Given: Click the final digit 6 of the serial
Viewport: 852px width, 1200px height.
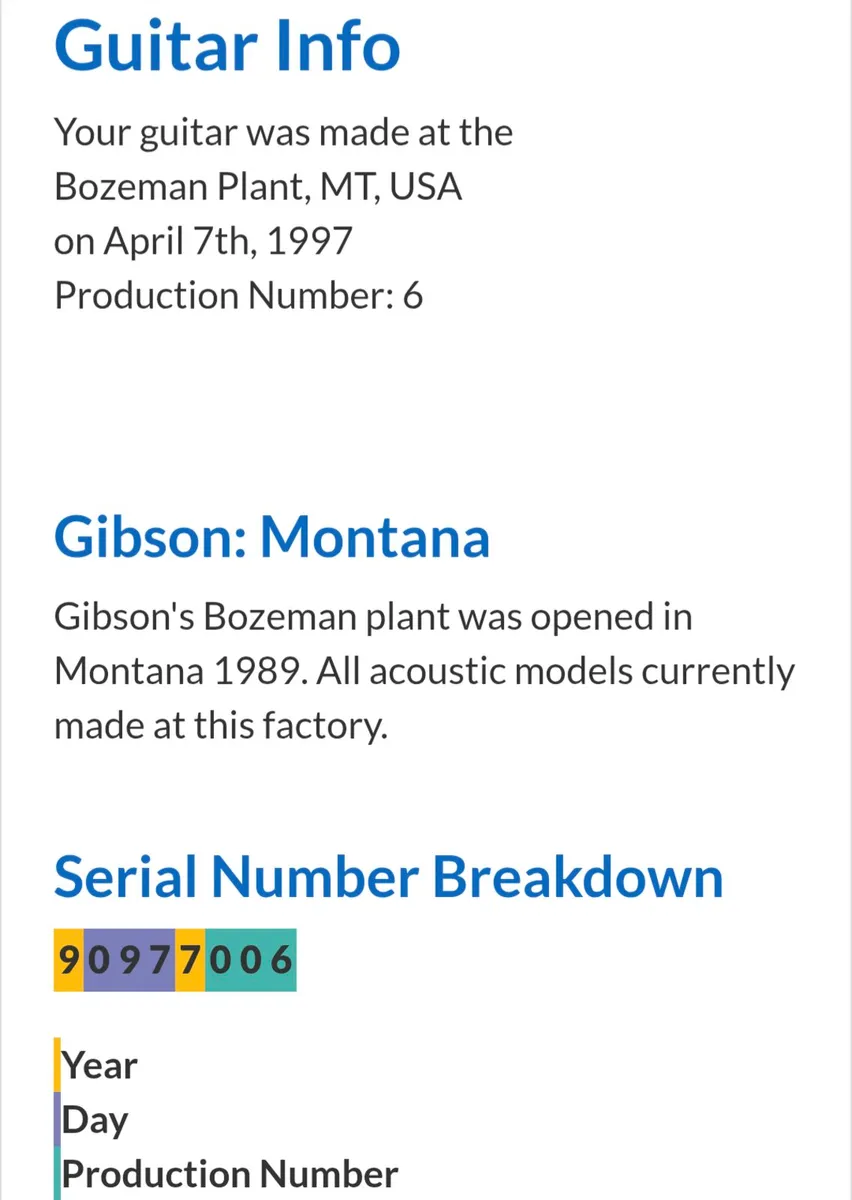Looking at the screenshot, I should tap(281, 961).
